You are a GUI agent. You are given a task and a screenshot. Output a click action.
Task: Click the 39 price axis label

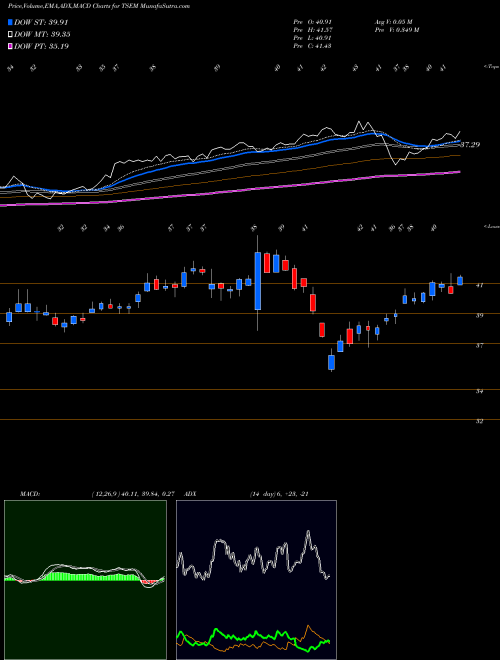click(479, 315)
